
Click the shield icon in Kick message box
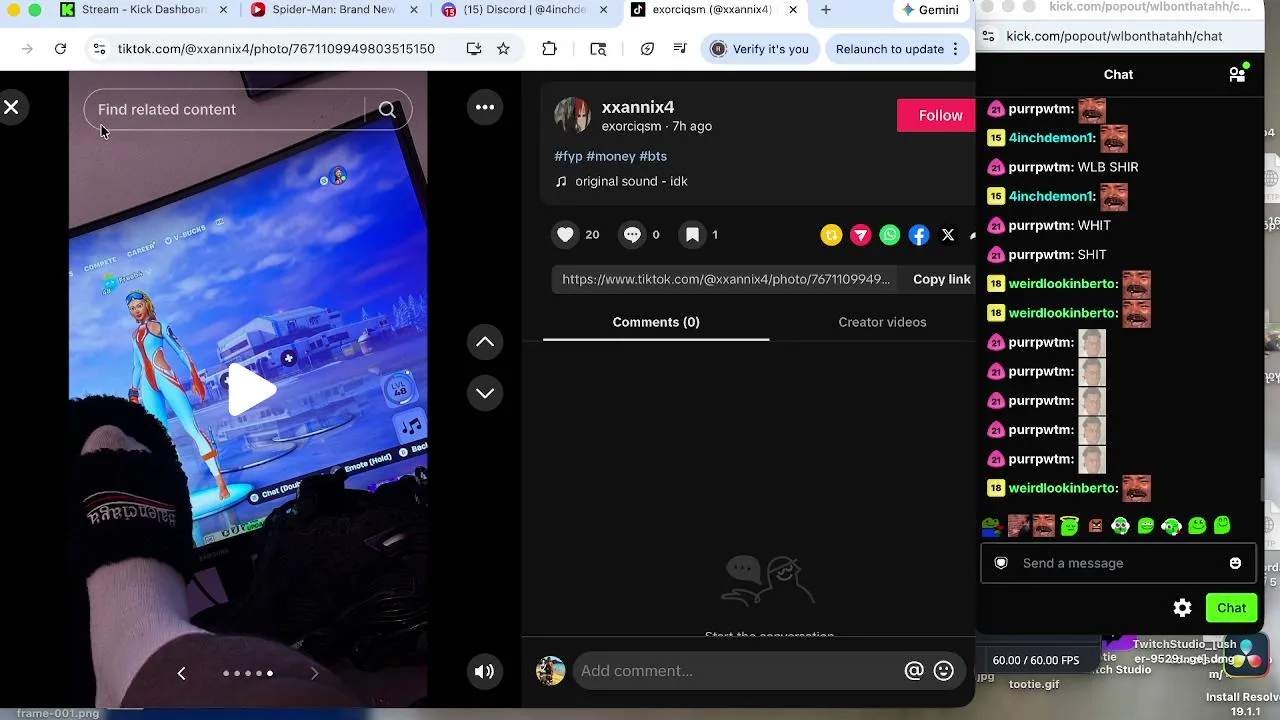tap(1001, 563)
